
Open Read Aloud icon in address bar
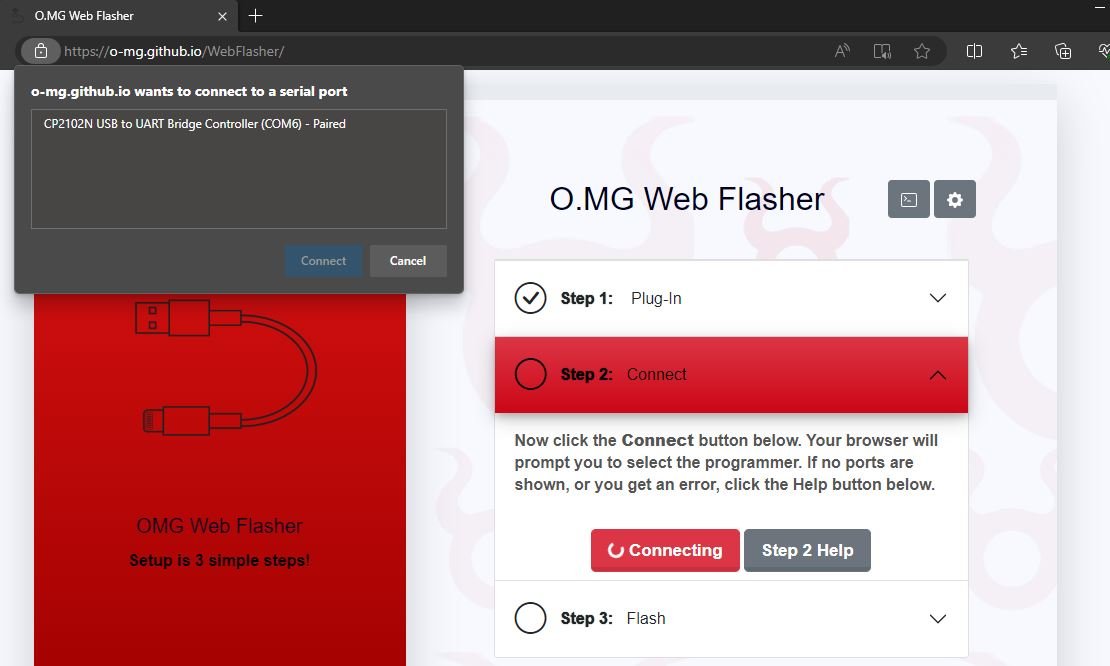pyautogui.click(x=842, y=51)
